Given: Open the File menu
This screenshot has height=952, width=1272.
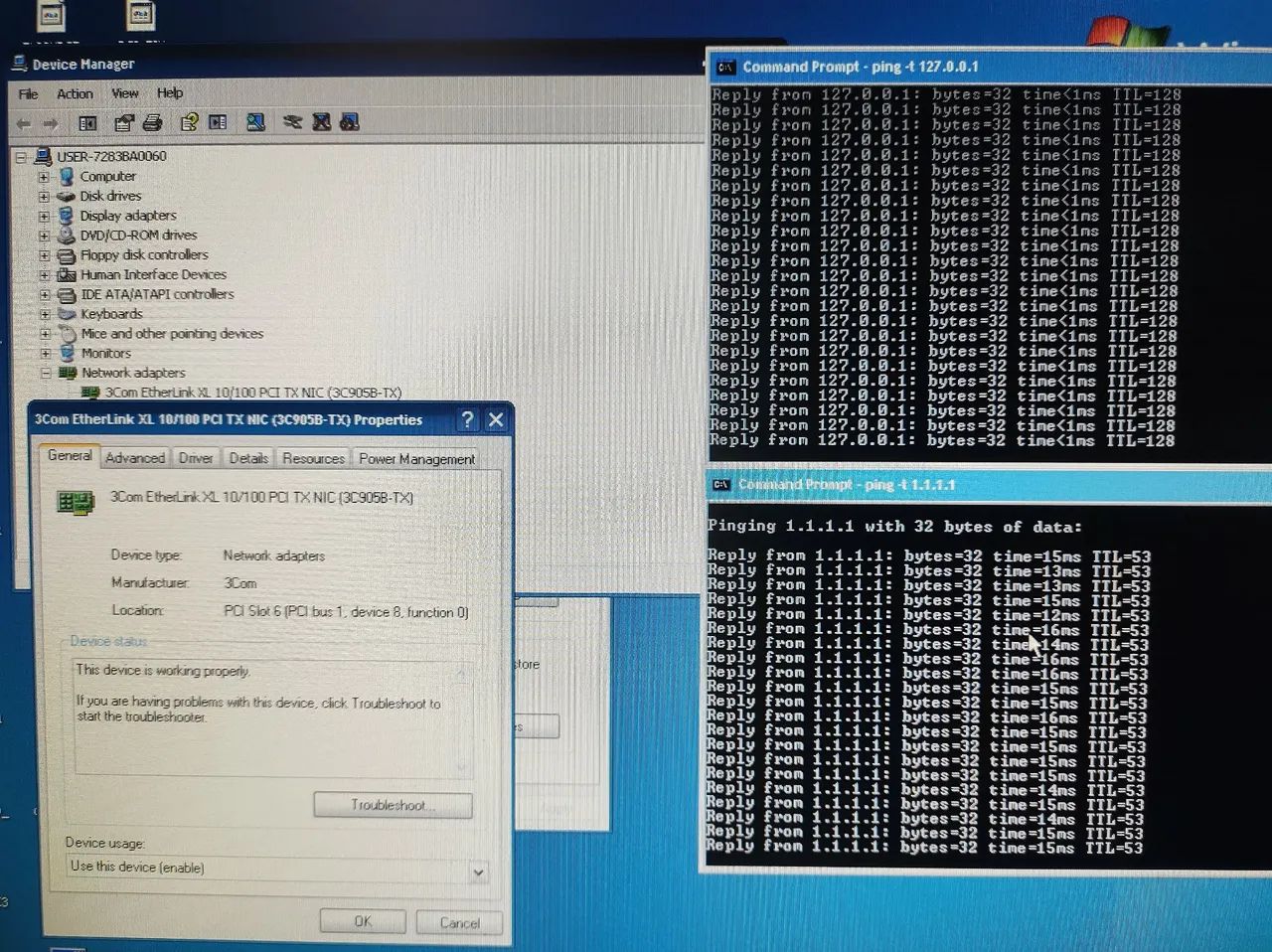Looking at the screenshot, I should click(28, 94).
